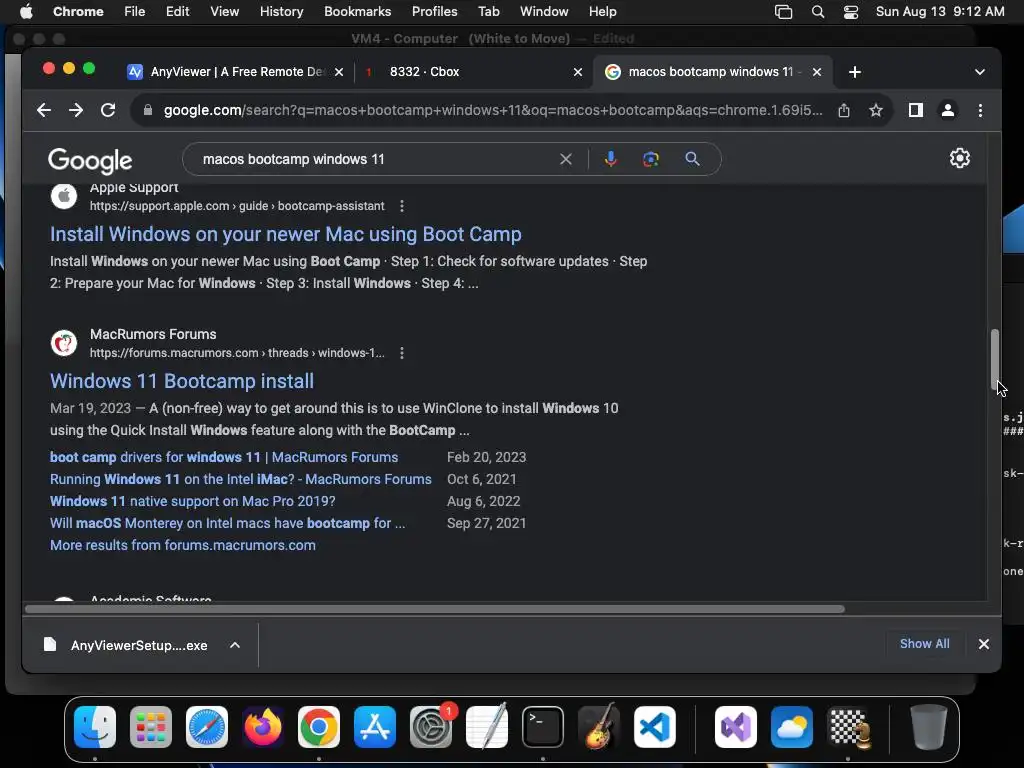Open the Apple menu
The image size is (1024, 768).
(x=27, y=11)
